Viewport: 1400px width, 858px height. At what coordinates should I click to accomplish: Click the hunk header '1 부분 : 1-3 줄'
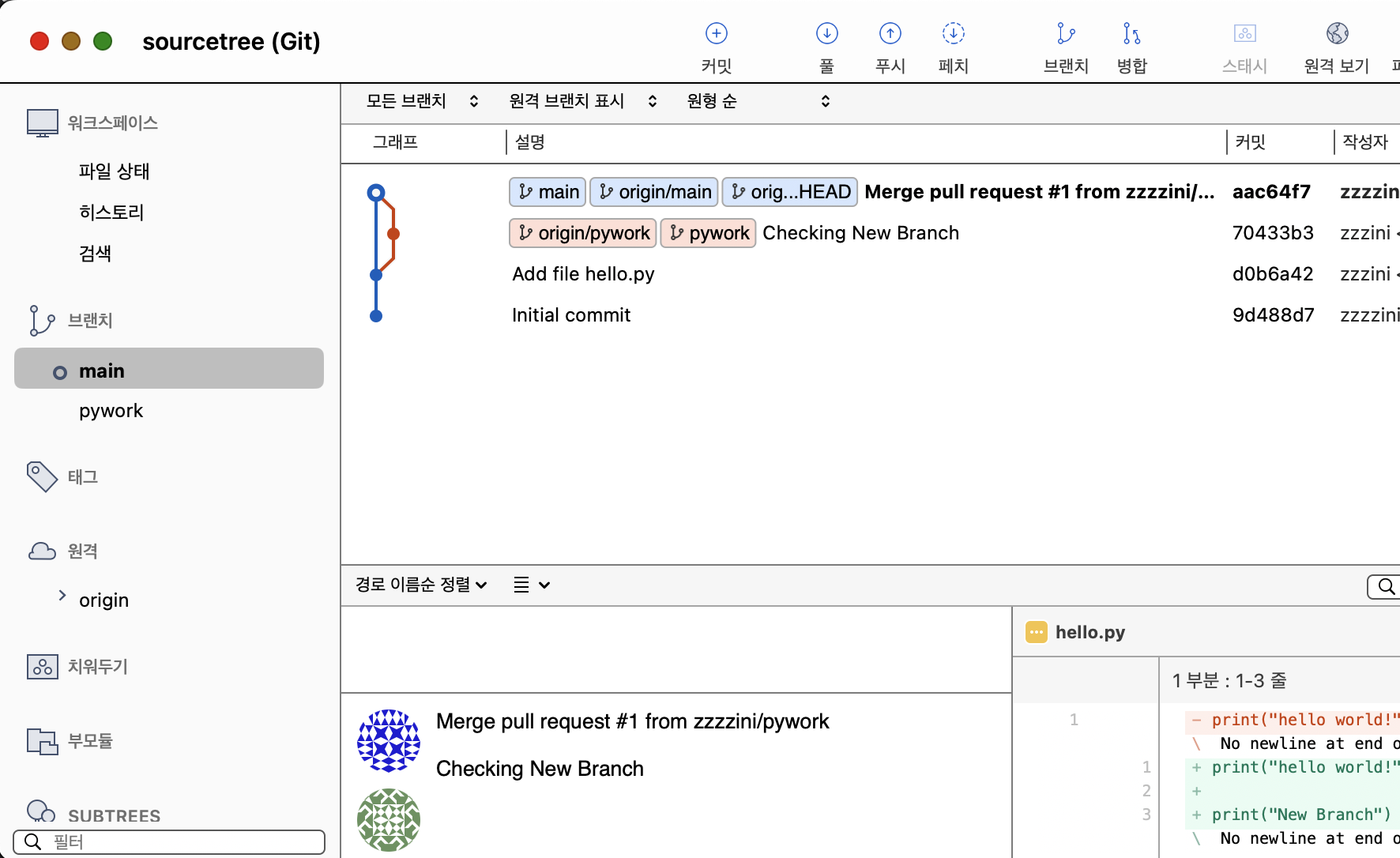(1229, 680)
